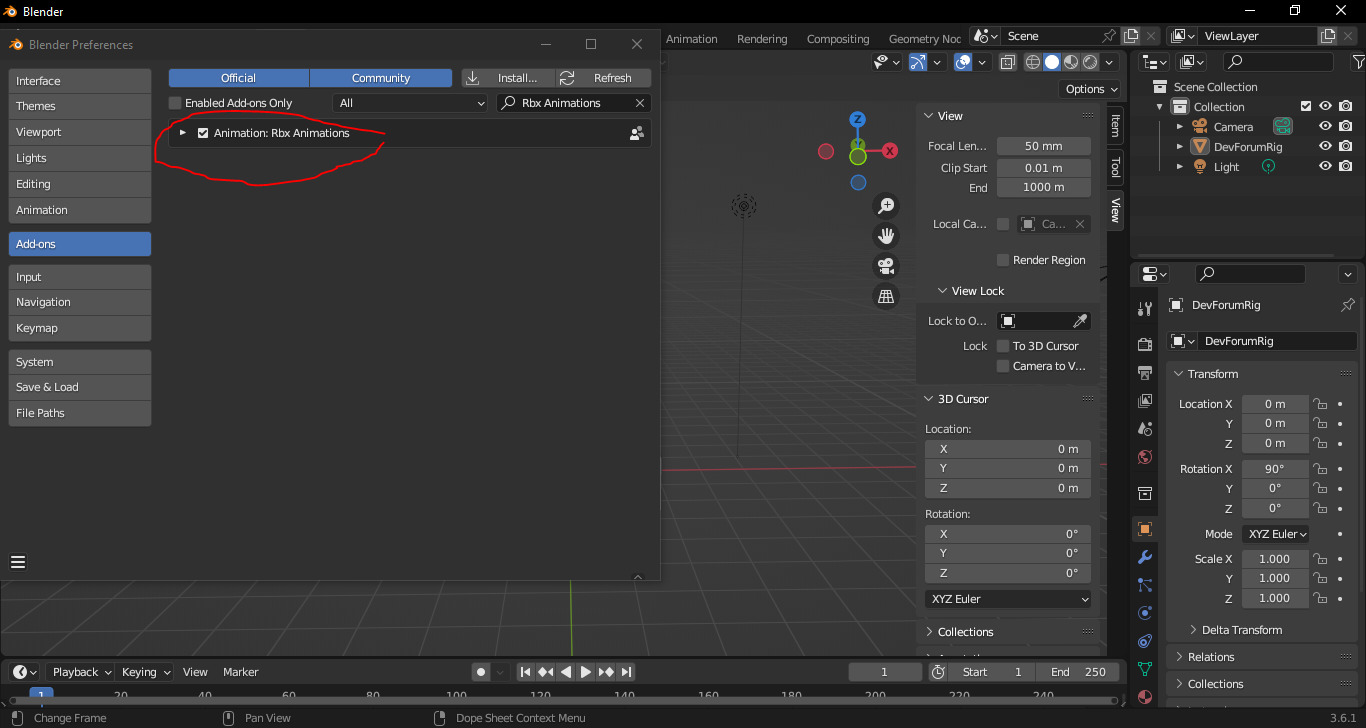This screenshot has height=728, width=1366.
Task: Open the add-ons category filter dropdown
Action: [410, 102]
